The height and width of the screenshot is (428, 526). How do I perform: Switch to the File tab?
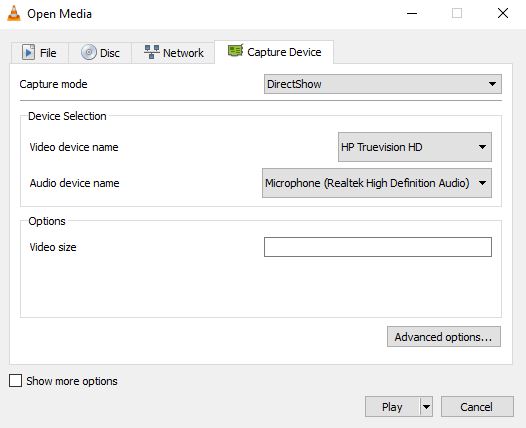point(40,53)
